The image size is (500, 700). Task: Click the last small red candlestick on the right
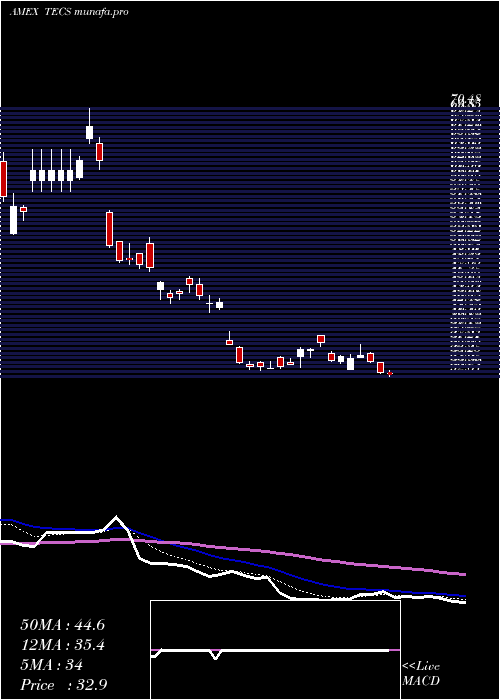coord(390,373)
